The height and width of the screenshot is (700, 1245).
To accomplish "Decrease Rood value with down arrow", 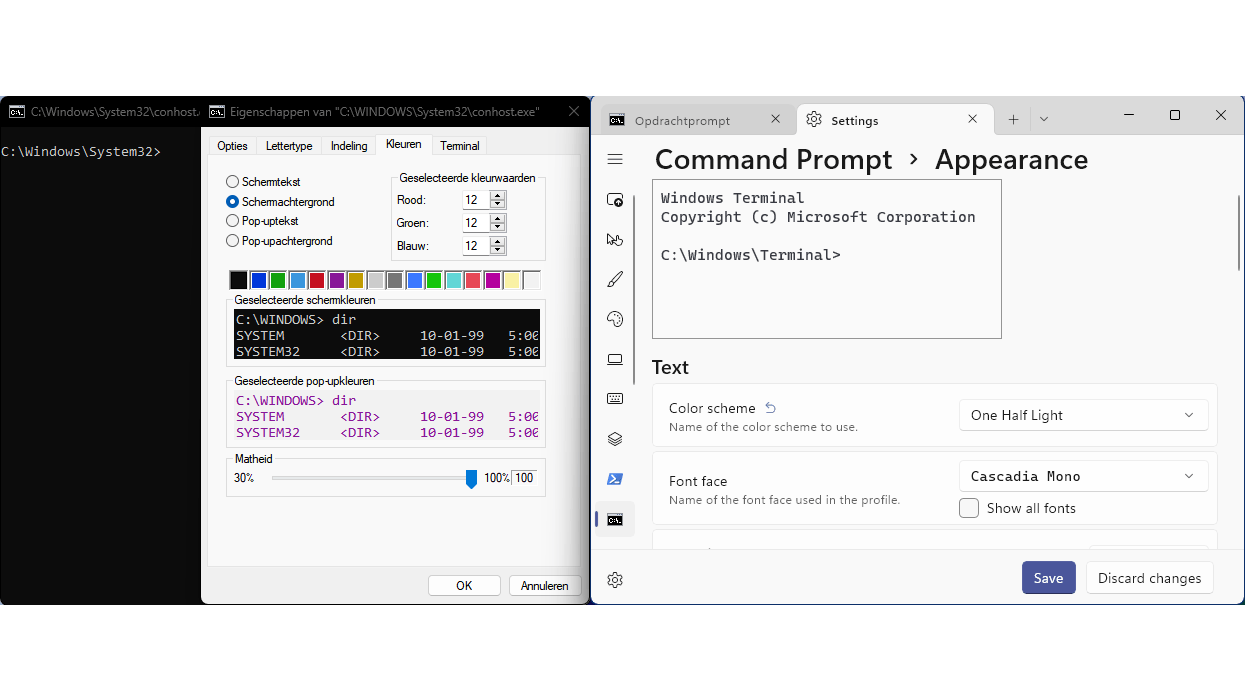I will tap(498, 204).
